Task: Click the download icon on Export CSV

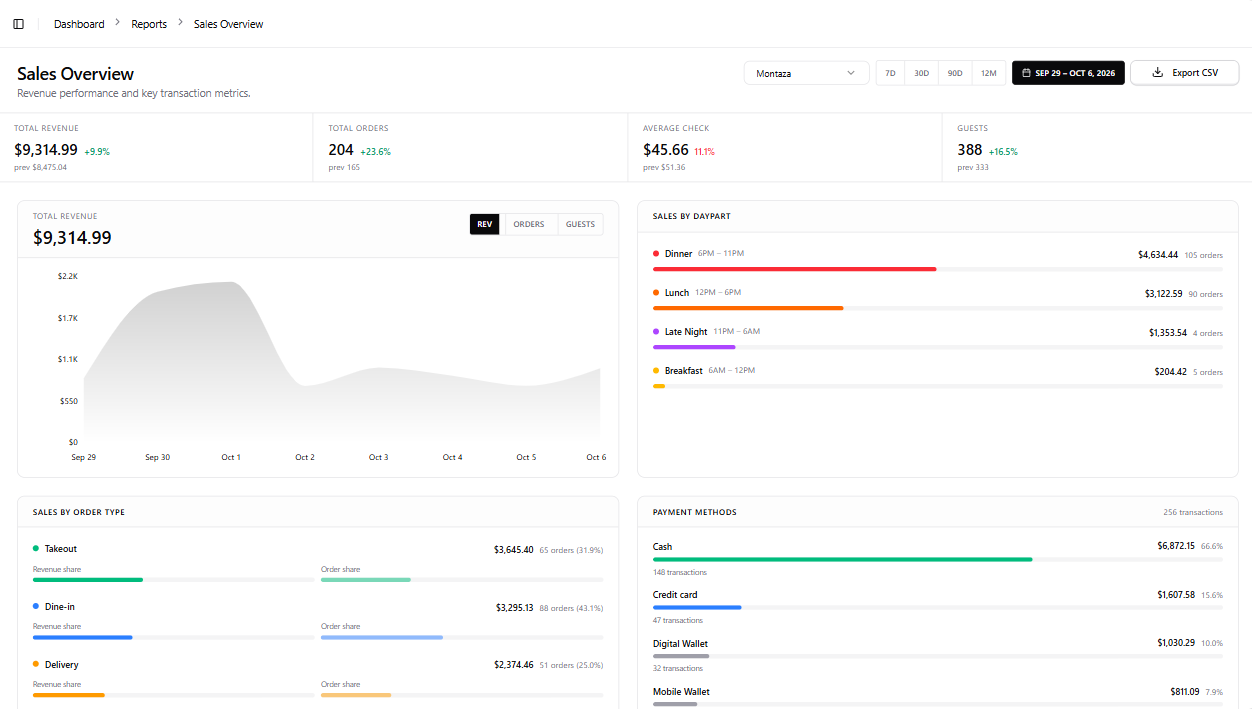Action: pos(1158,73)
